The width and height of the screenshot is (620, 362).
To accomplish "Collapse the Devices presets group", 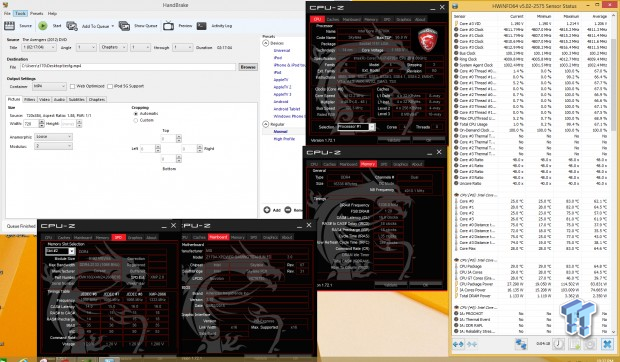I will tap(266, 43).
